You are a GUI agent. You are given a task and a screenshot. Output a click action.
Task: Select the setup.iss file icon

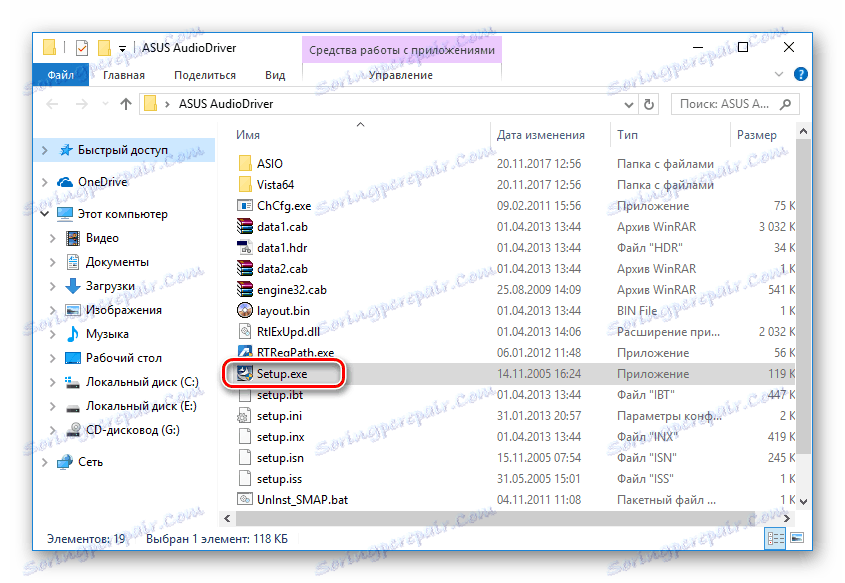click(x=245, y=479)
